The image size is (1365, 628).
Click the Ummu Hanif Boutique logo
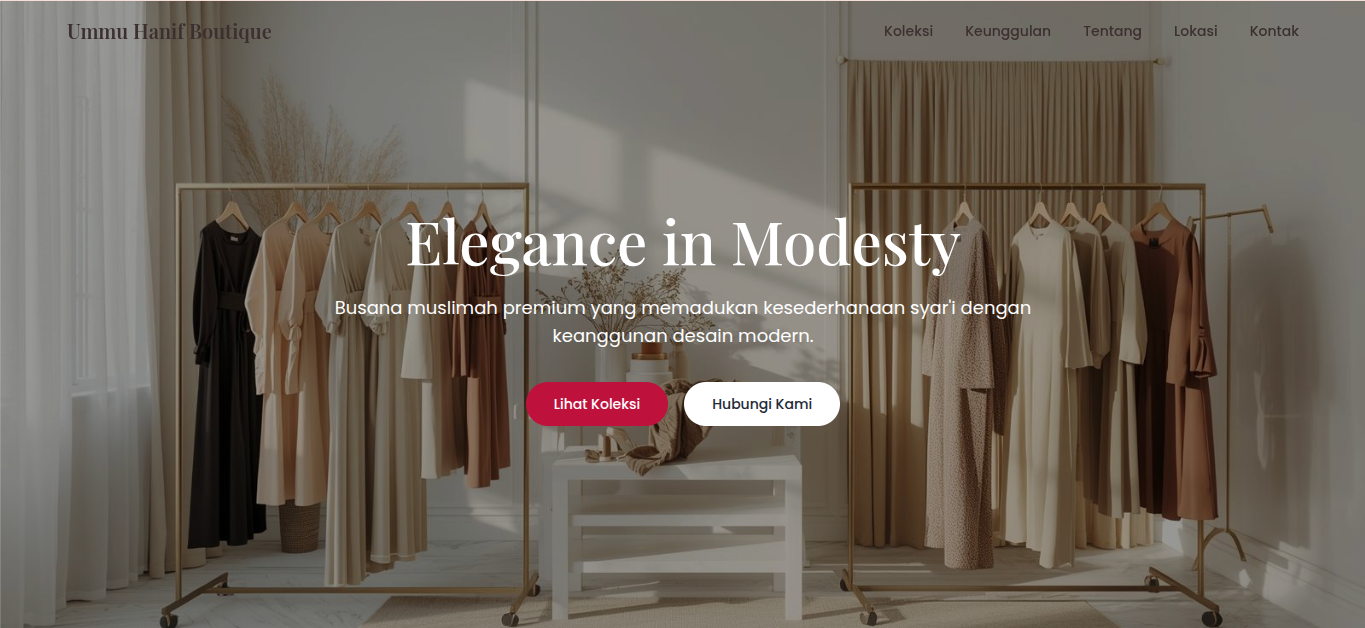(x=169, y=32)
